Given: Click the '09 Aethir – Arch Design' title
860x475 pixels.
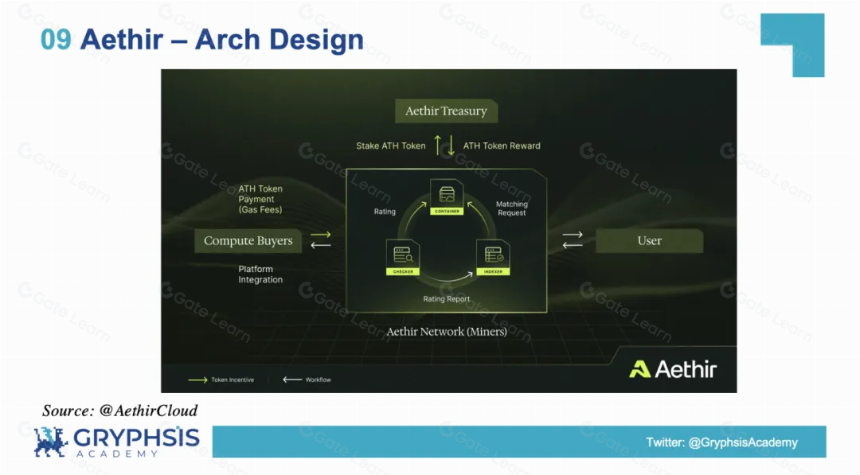Looking at the screenshot, I should coord(202,39).
